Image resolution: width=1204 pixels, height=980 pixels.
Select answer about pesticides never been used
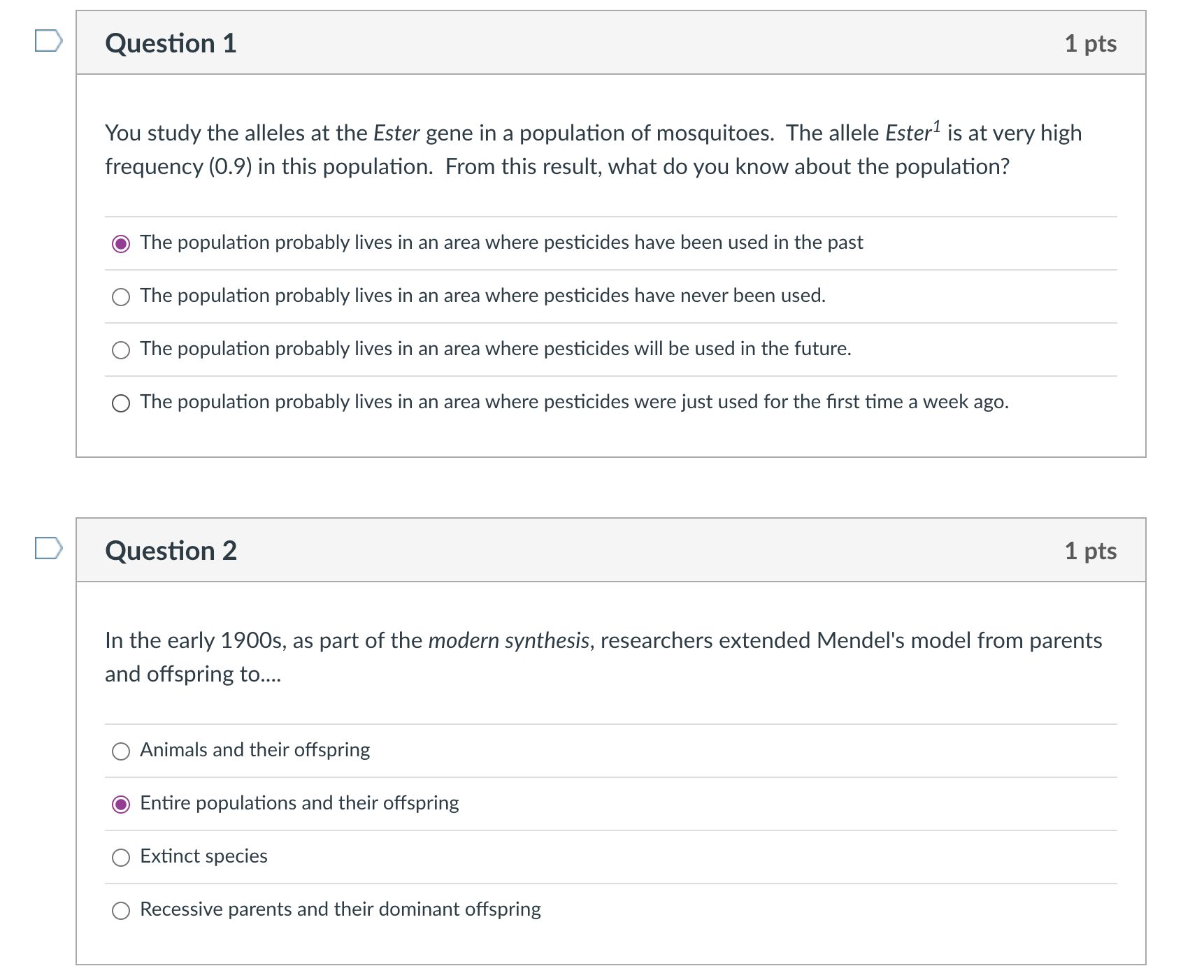point(121,296)
